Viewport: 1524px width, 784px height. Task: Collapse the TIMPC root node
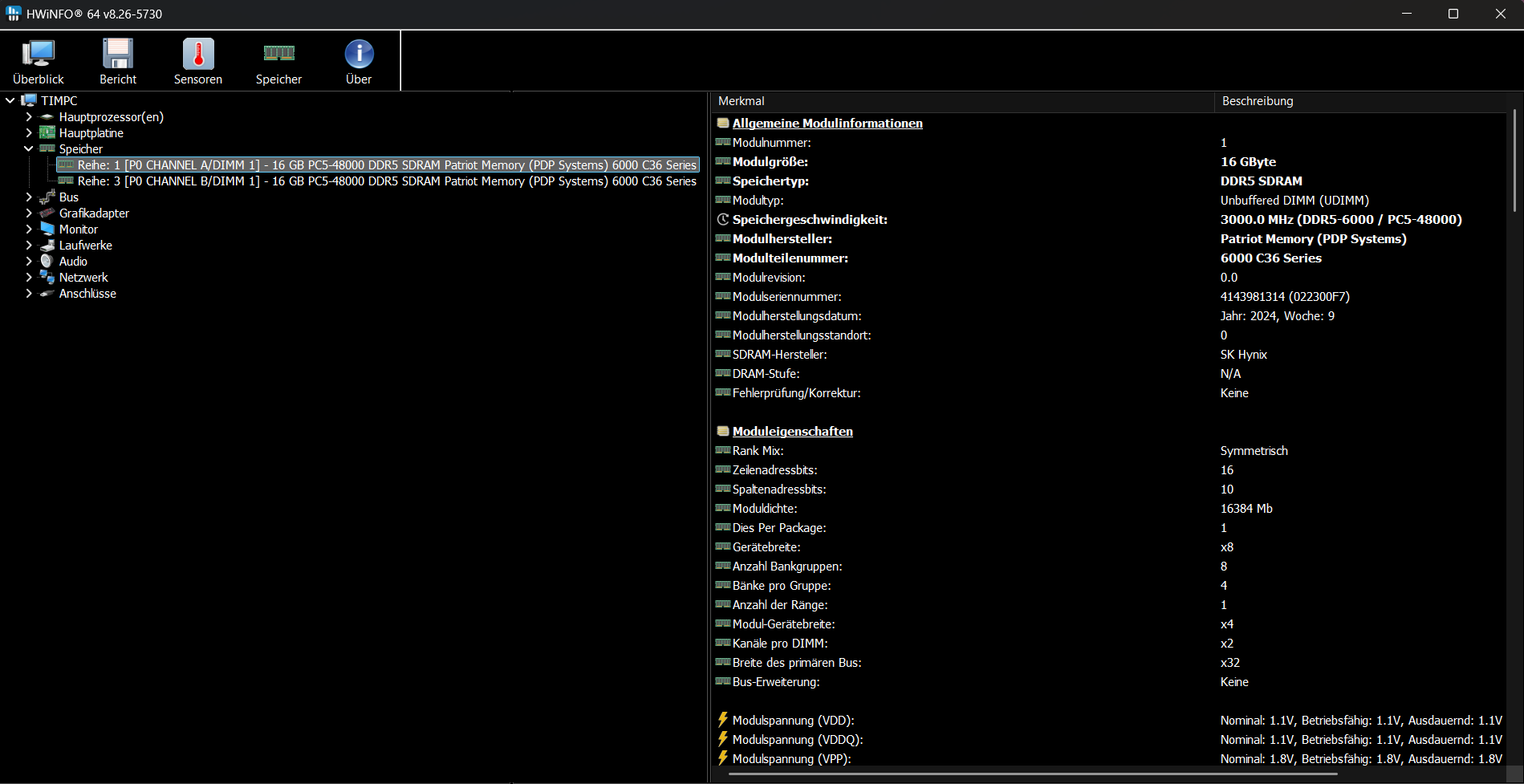[x=10, y=100]
